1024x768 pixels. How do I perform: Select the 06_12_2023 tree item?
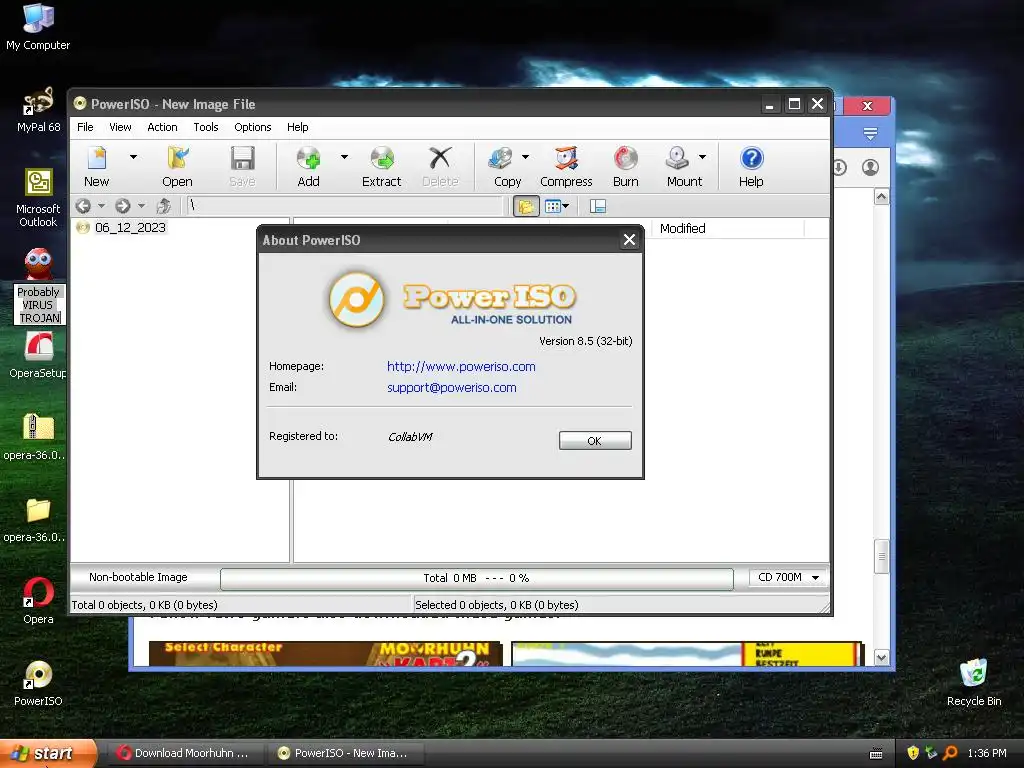click(x=130, y=227)
